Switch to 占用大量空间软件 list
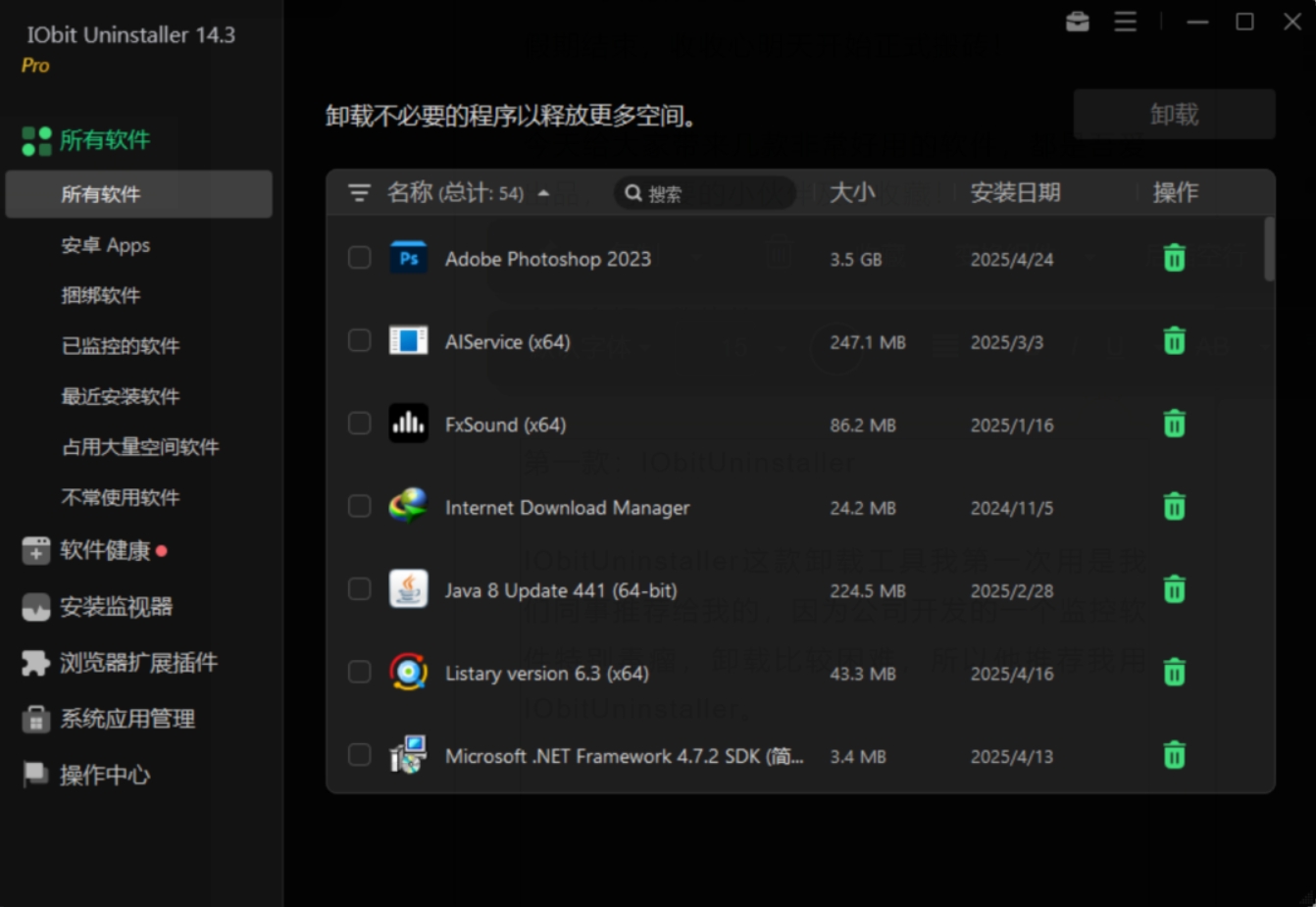The height and width of the screenshot is (907, 1316). click(140, 447)
